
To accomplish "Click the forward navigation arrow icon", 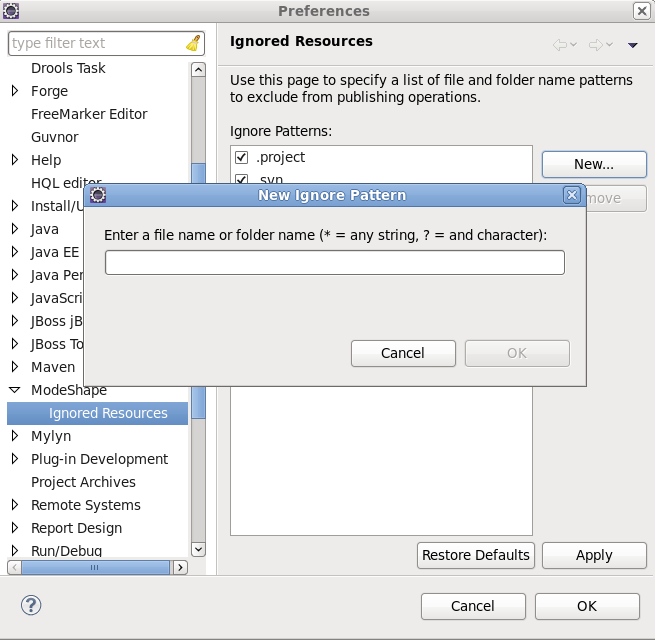I will [596, 44].
